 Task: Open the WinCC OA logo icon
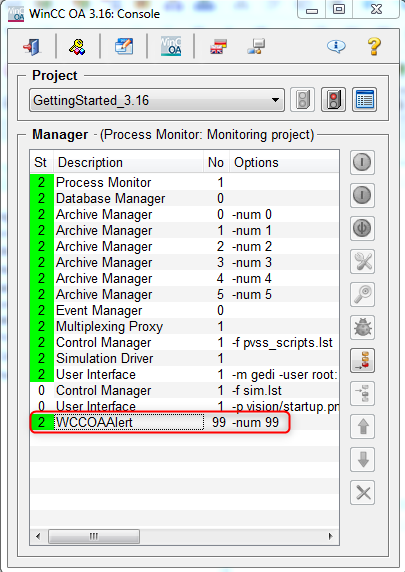tap(171, 46)
